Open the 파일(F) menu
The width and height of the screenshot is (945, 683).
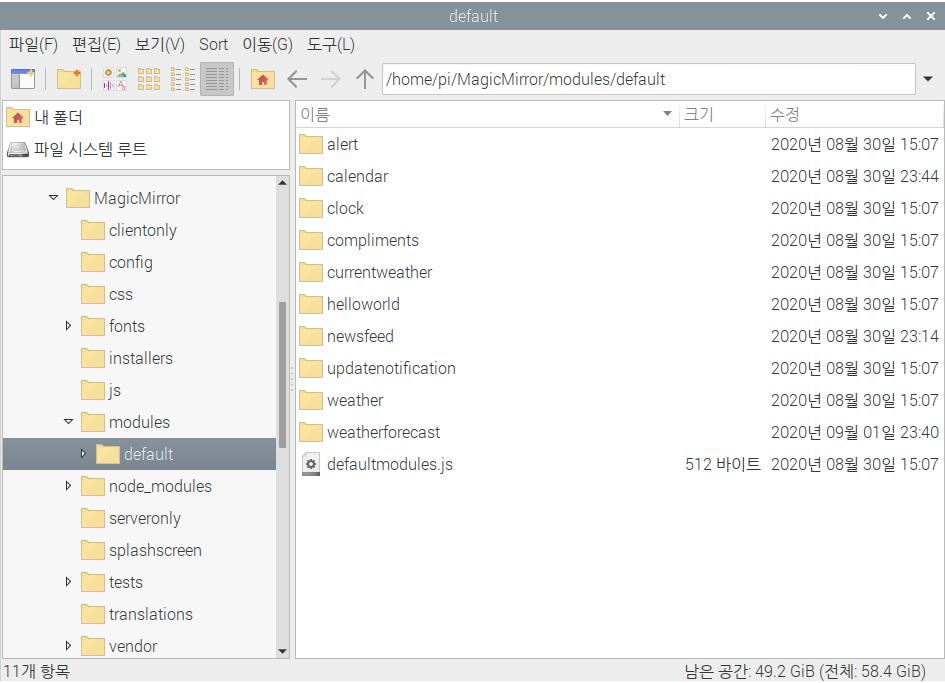coord(33,45)
